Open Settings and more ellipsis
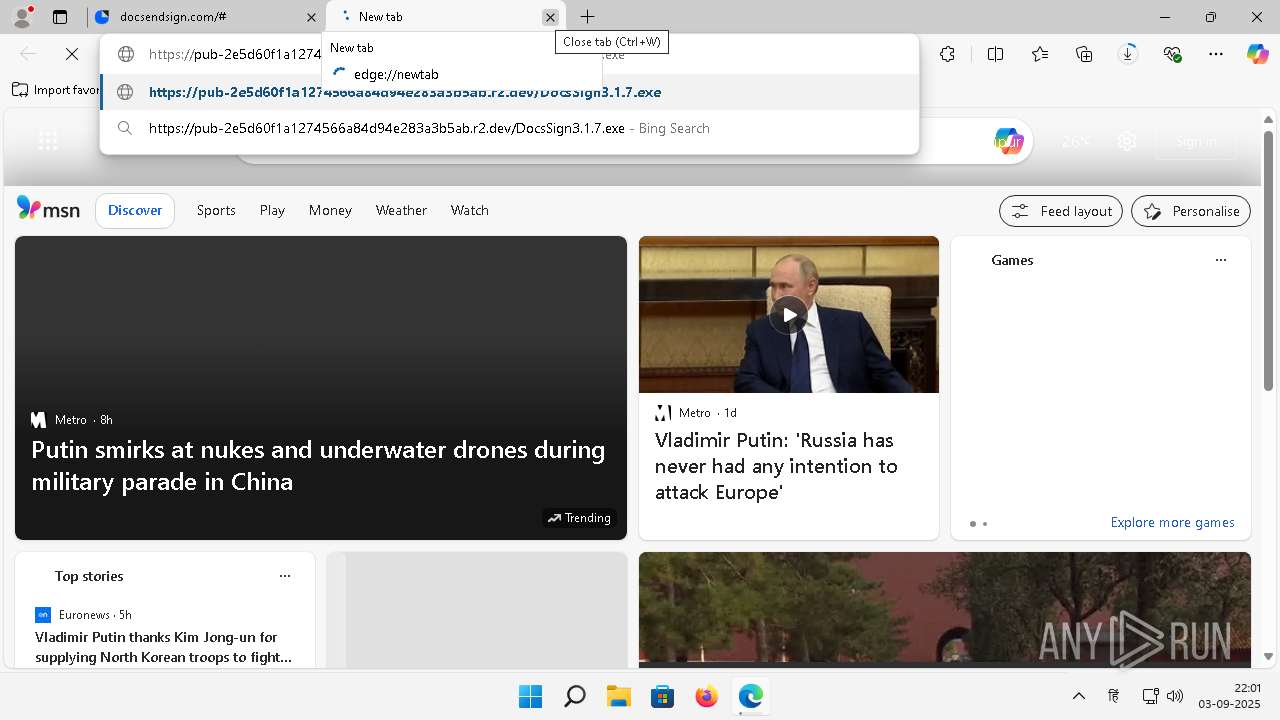 pos(1216,54)
